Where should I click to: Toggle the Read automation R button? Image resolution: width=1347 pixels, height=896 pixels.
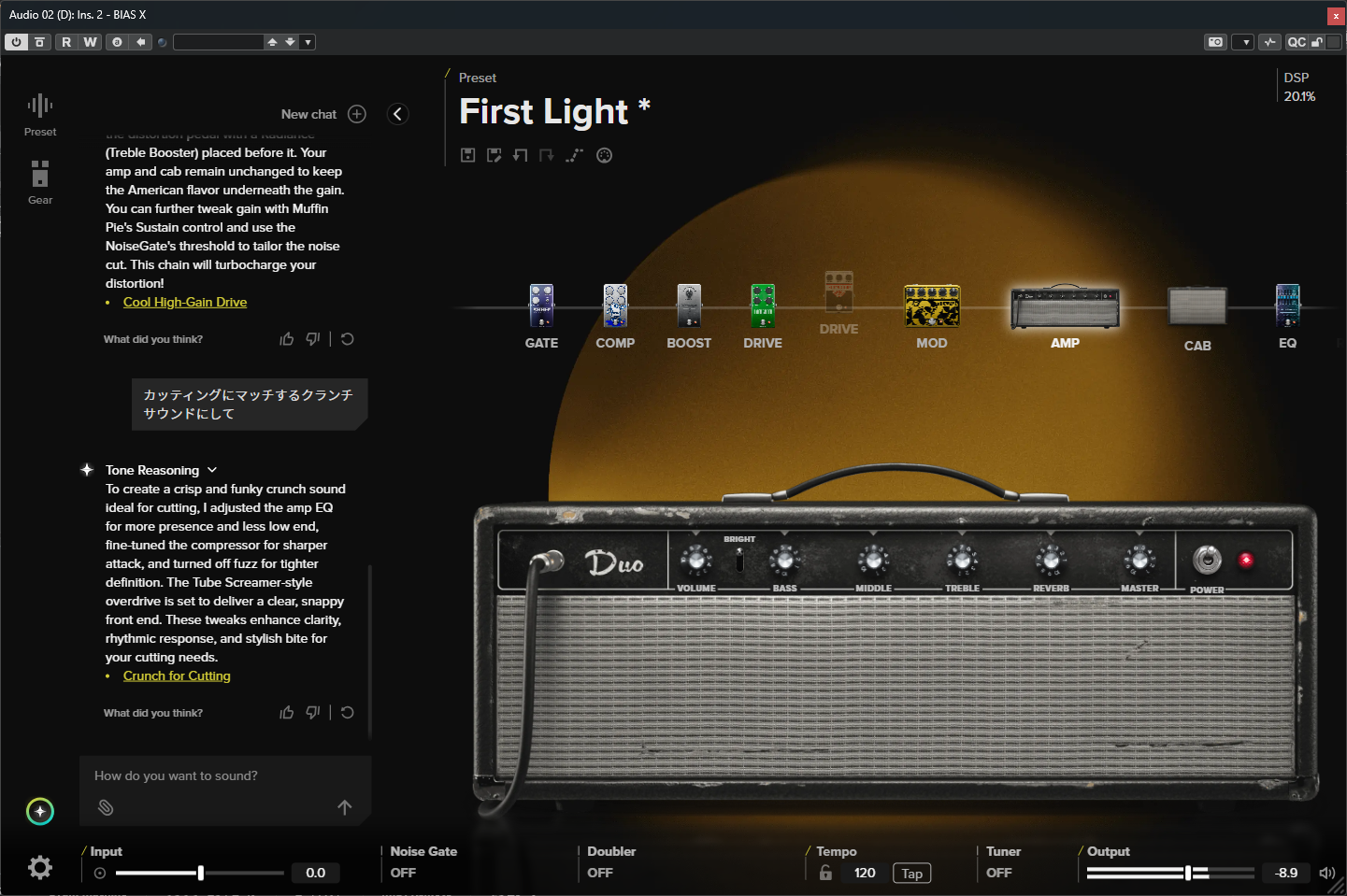tap(66, 42)
